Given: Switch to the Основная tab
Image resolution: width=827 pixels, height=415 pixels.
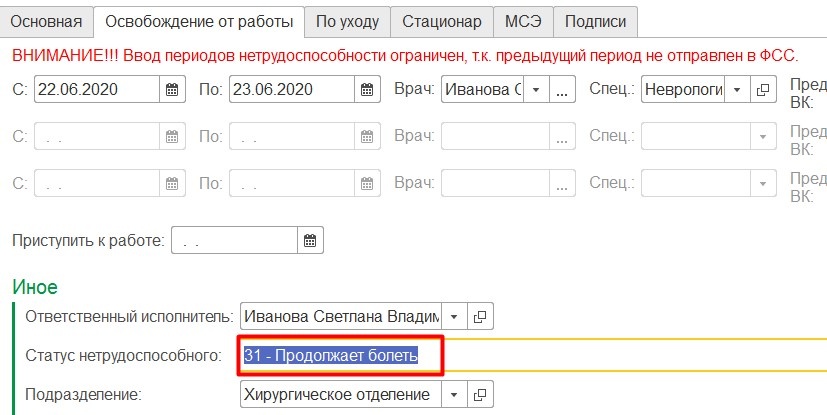Looking at the screenshot, I should pos(46,21).
